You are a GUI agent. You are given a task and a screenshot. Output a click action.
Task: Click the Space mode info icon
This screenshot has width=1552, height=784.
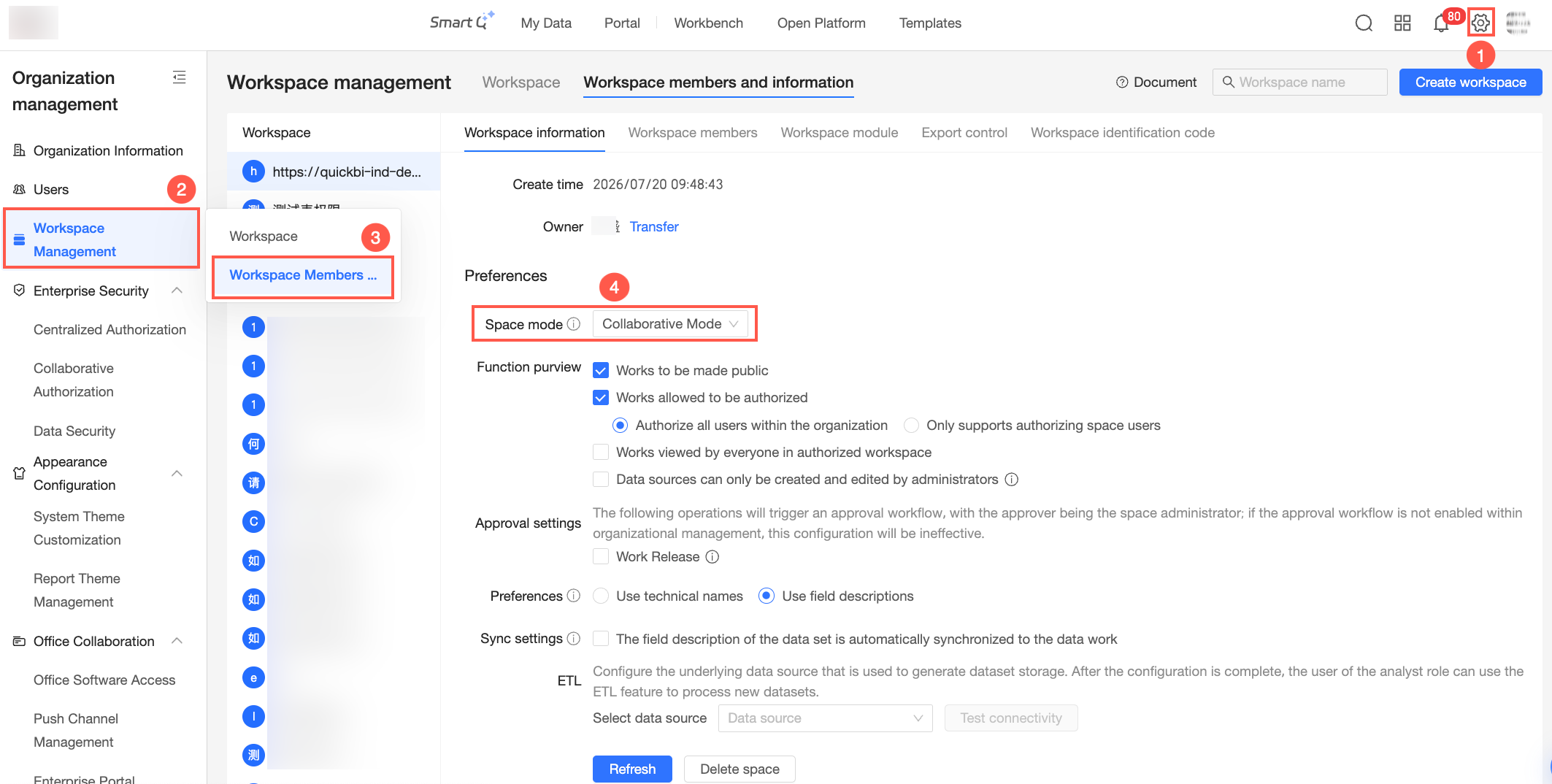574,324
